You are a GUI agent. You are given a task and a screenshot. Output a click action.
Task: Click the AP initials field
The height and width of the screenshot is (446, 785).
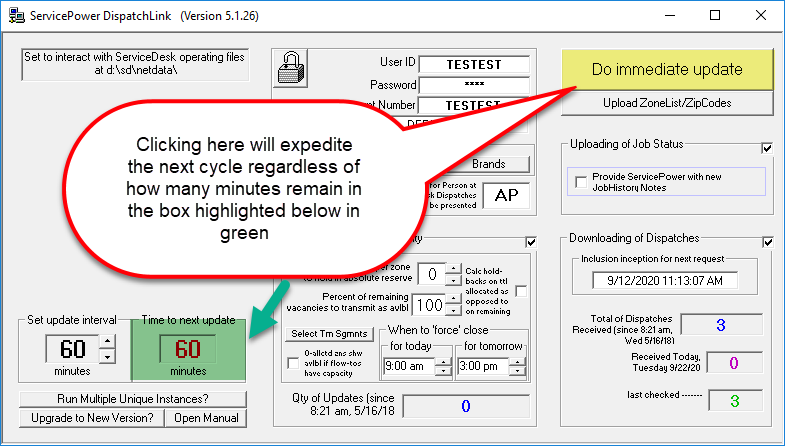[506, 195]
